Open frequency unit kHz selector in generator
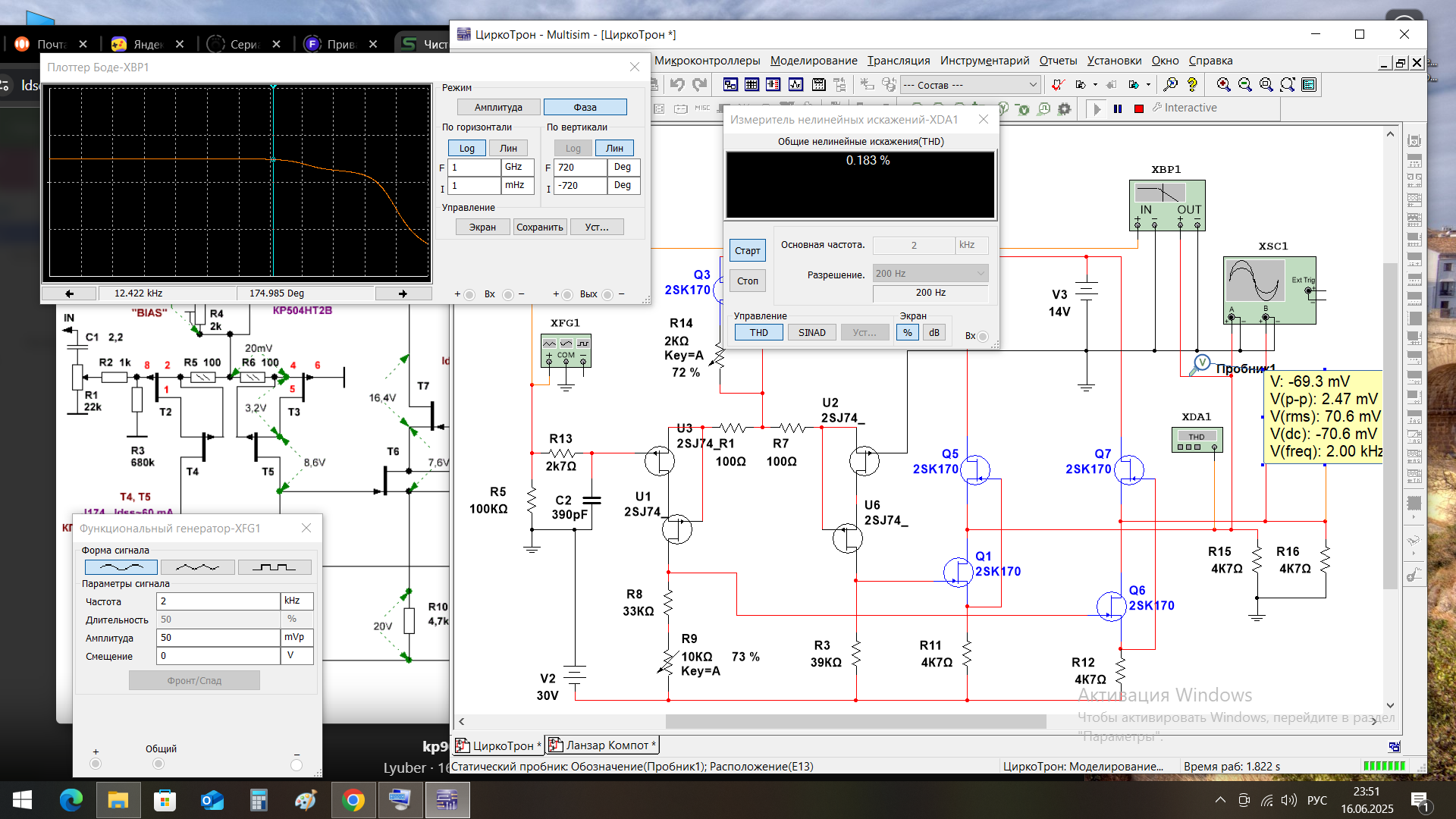The height and width of the screenshot is (819, 1456). (x=297, y=601)
